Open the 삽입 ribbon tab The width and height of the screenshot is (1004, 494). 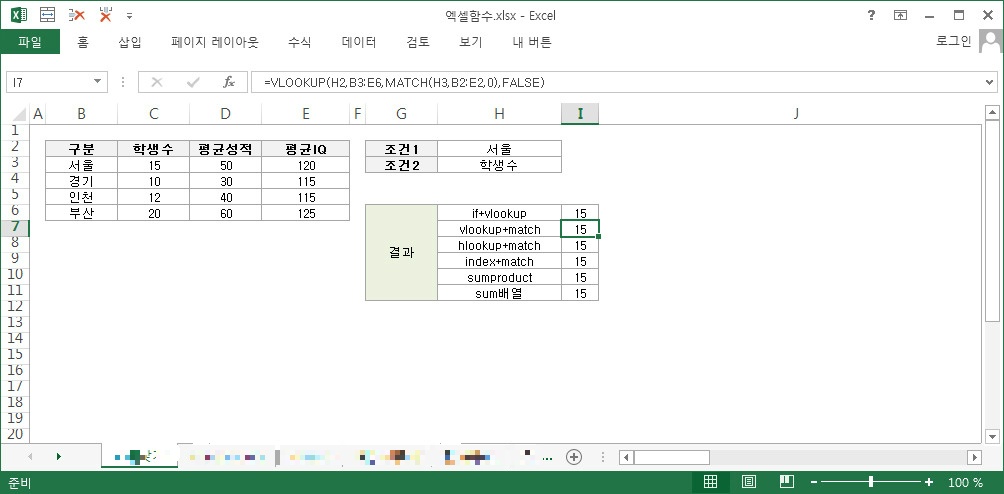coord(130,42)
